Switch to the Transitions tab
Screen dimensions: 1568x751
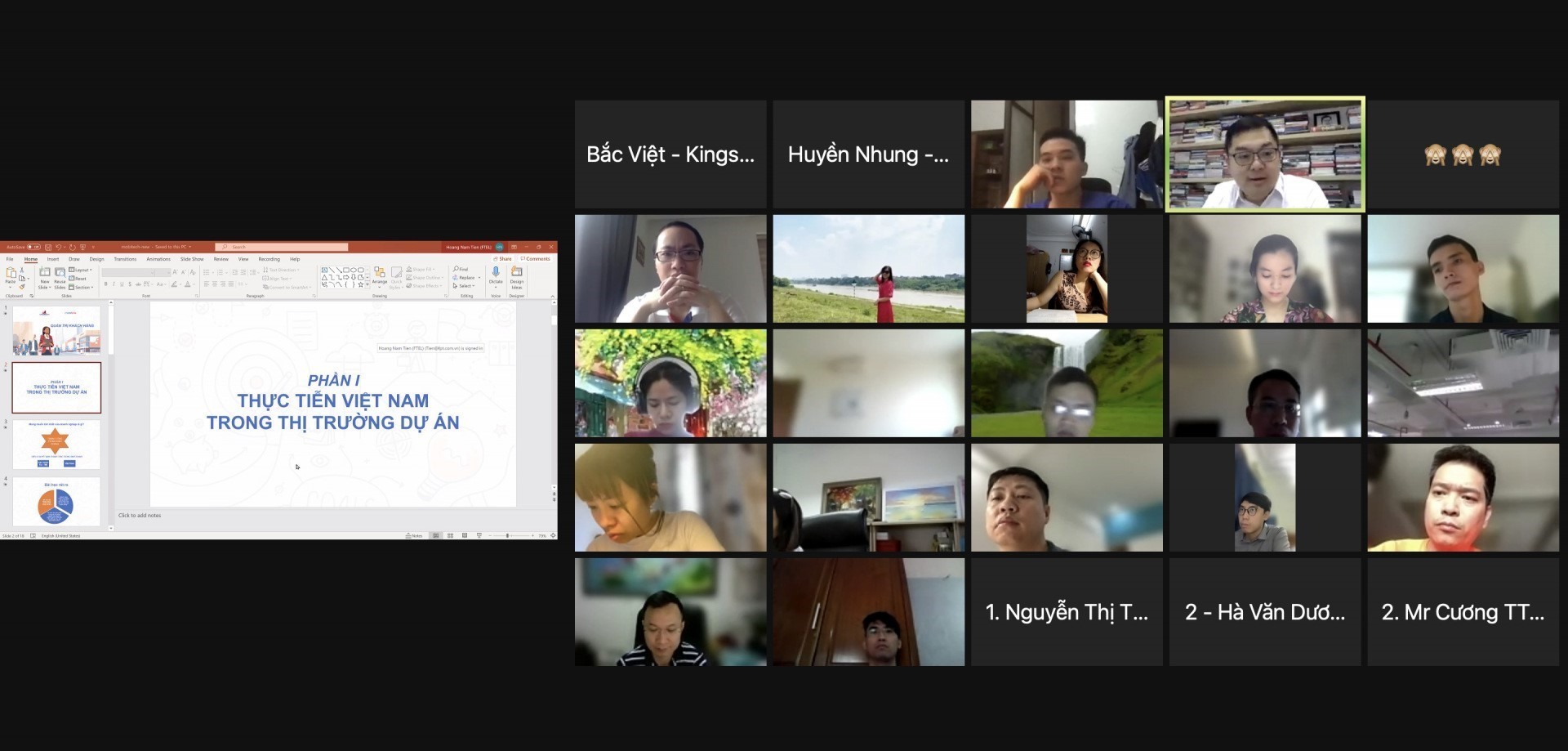(x=125, y=259)
